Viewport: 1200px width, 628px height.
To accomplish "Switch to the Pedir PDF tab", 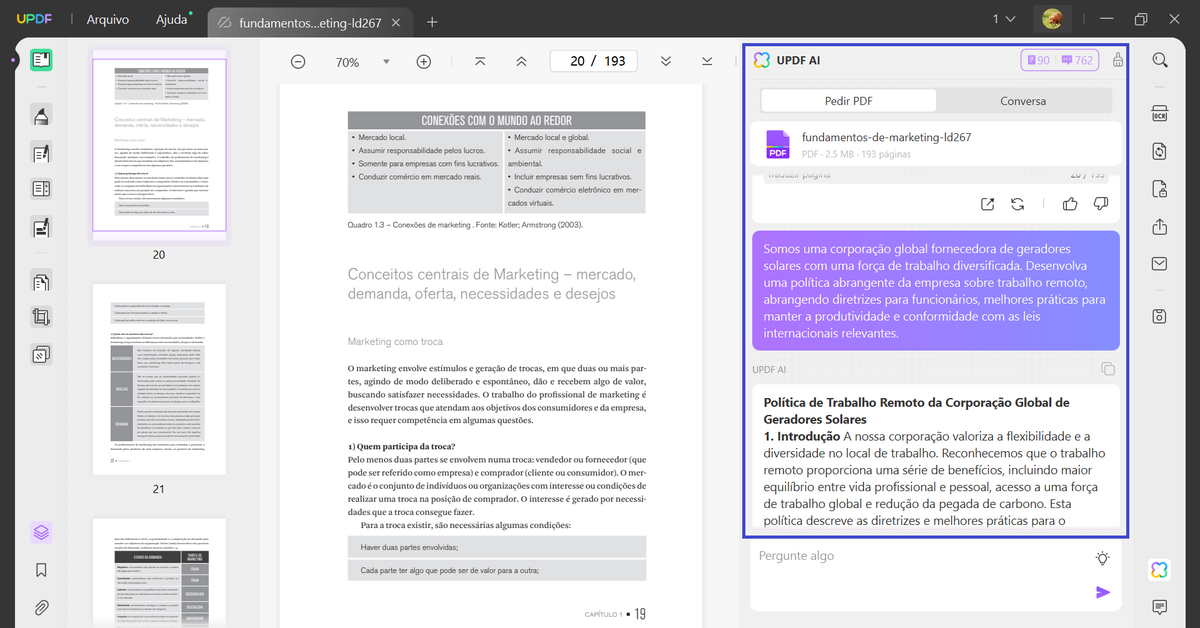I will pyautogui.click(x=849, y=101).
